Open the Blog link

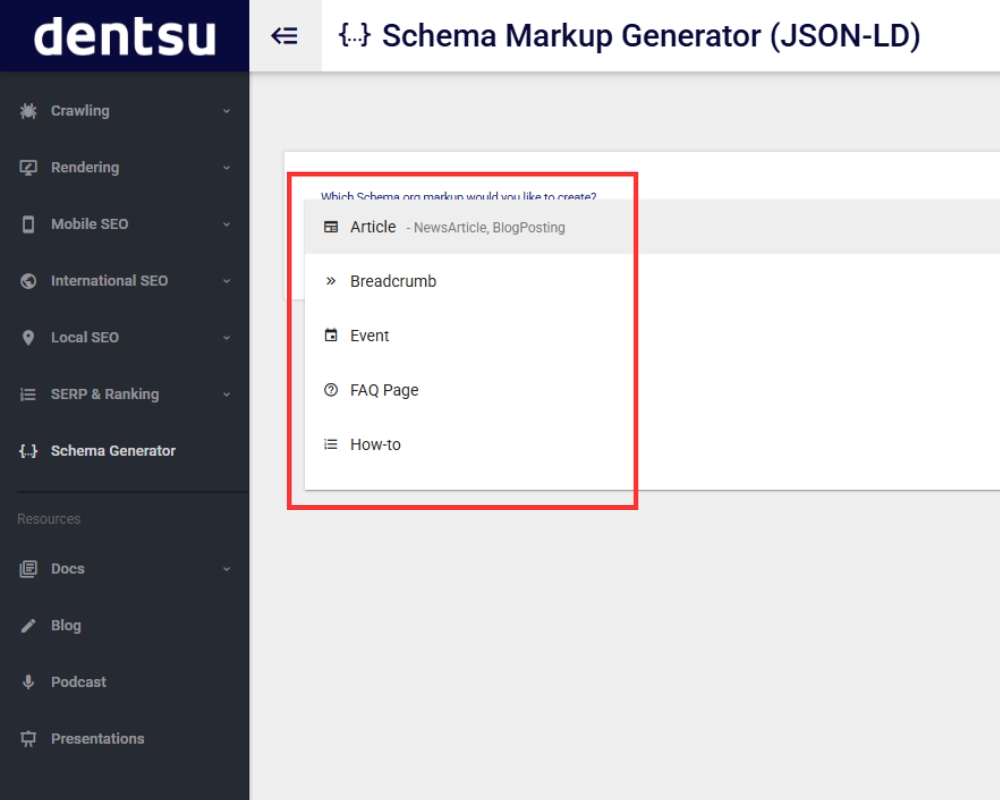tap(66, 626)
